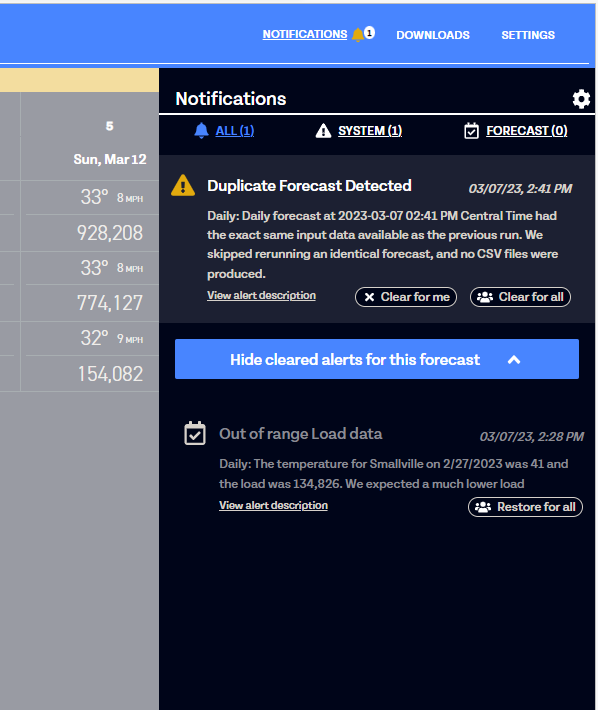The image size is (598, 710).
Task: Click the warning triangle icon beside SYSTEM
Action: click(x=323, y=131)
